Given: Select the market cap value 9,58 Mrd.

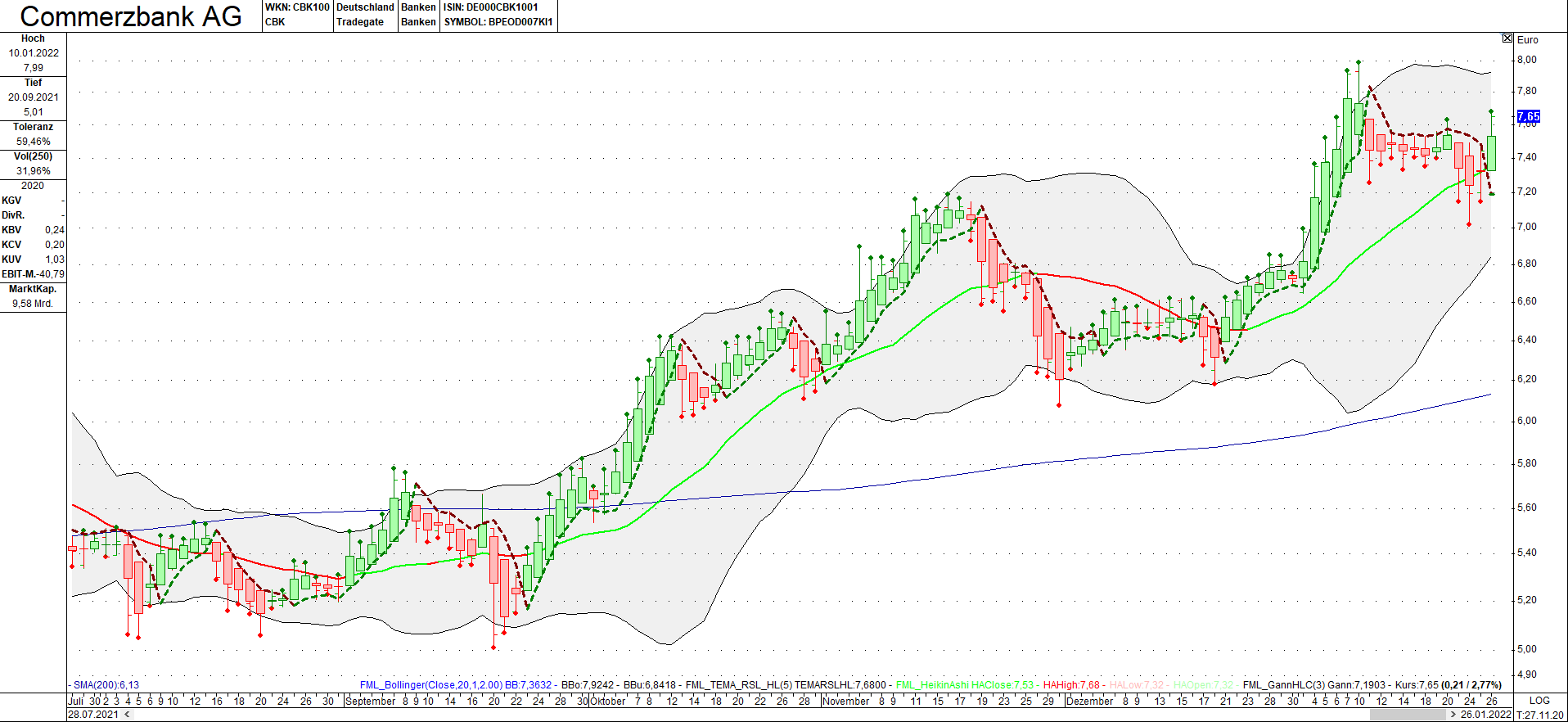Looking at the screenshot, I should pos(33,304).
